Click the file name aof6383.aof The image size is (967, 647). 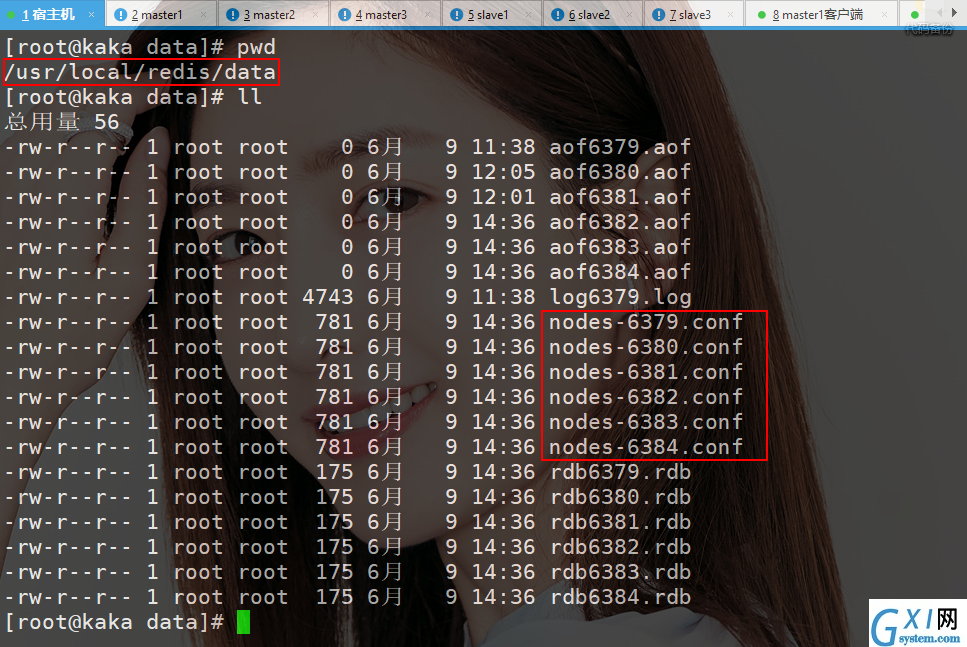(x=620, y=247)
